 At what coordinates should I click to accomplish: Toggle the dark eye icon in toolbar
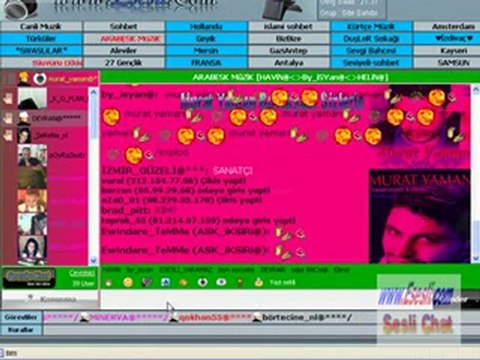202,282
